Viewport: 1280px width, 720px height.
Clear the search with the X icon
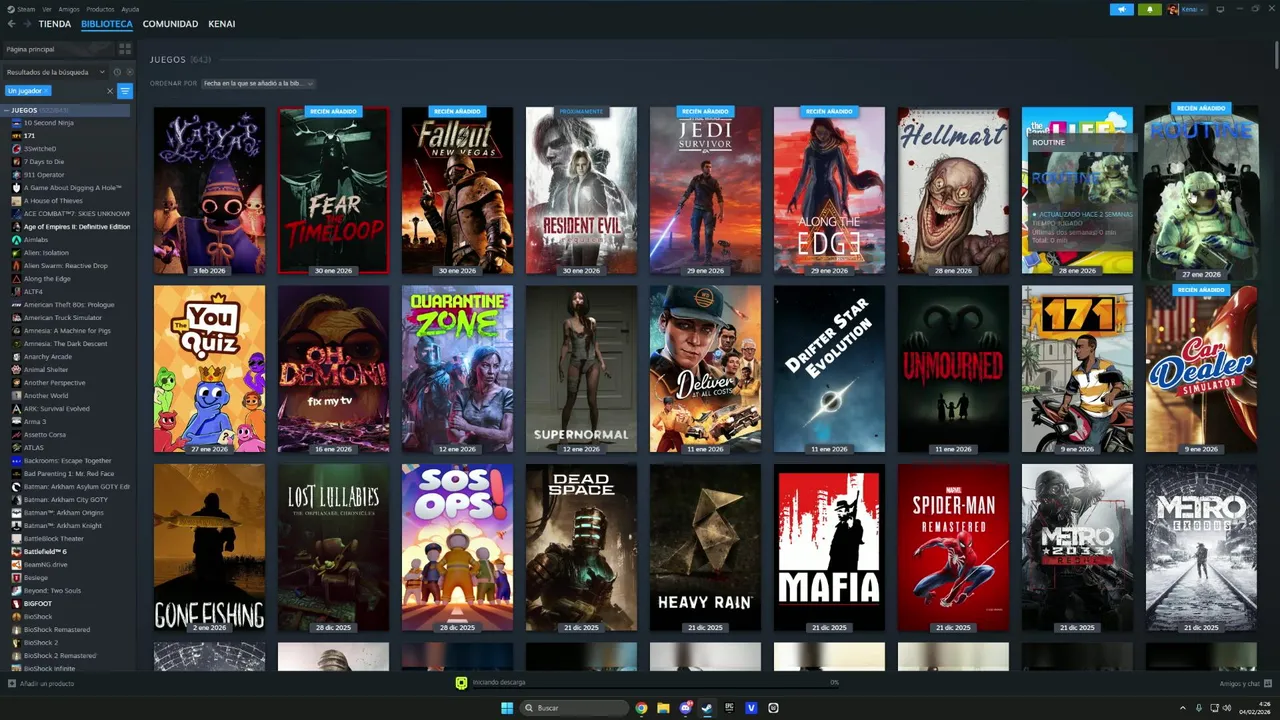point(110,91)
